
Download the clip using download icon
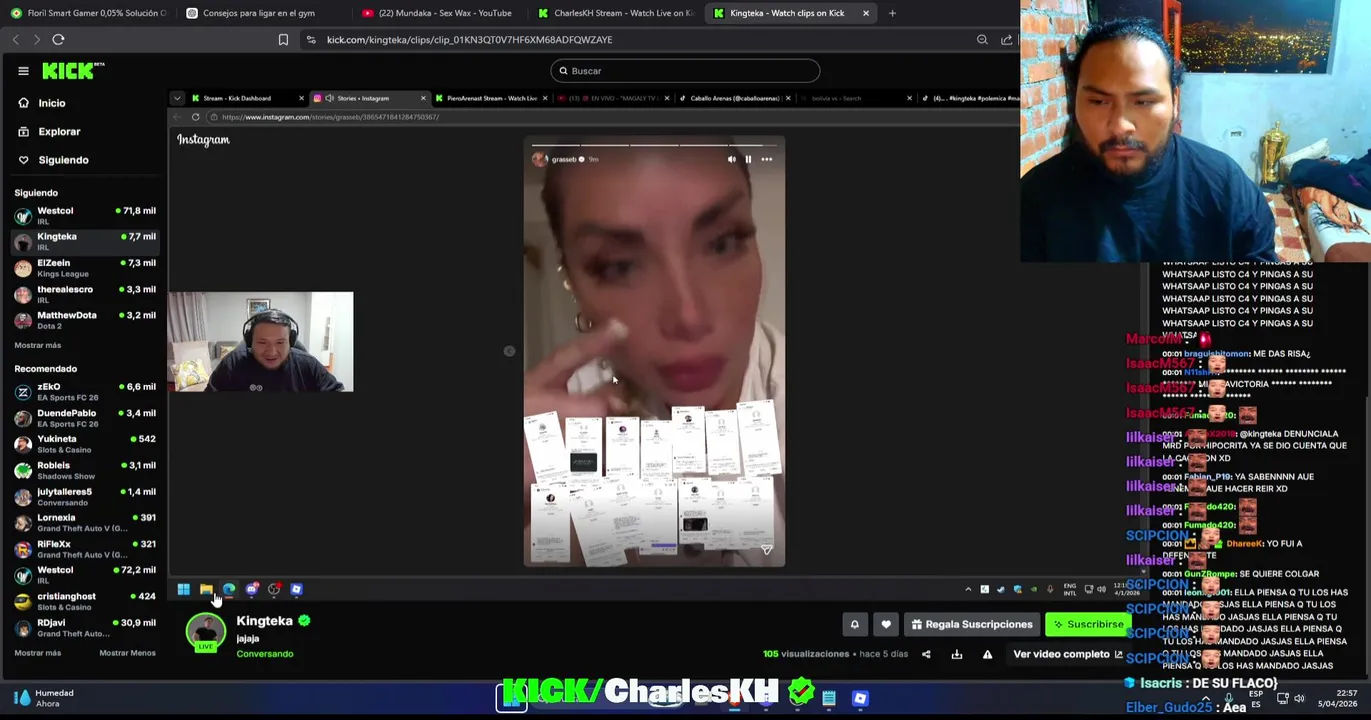click(x=957, y=655)
